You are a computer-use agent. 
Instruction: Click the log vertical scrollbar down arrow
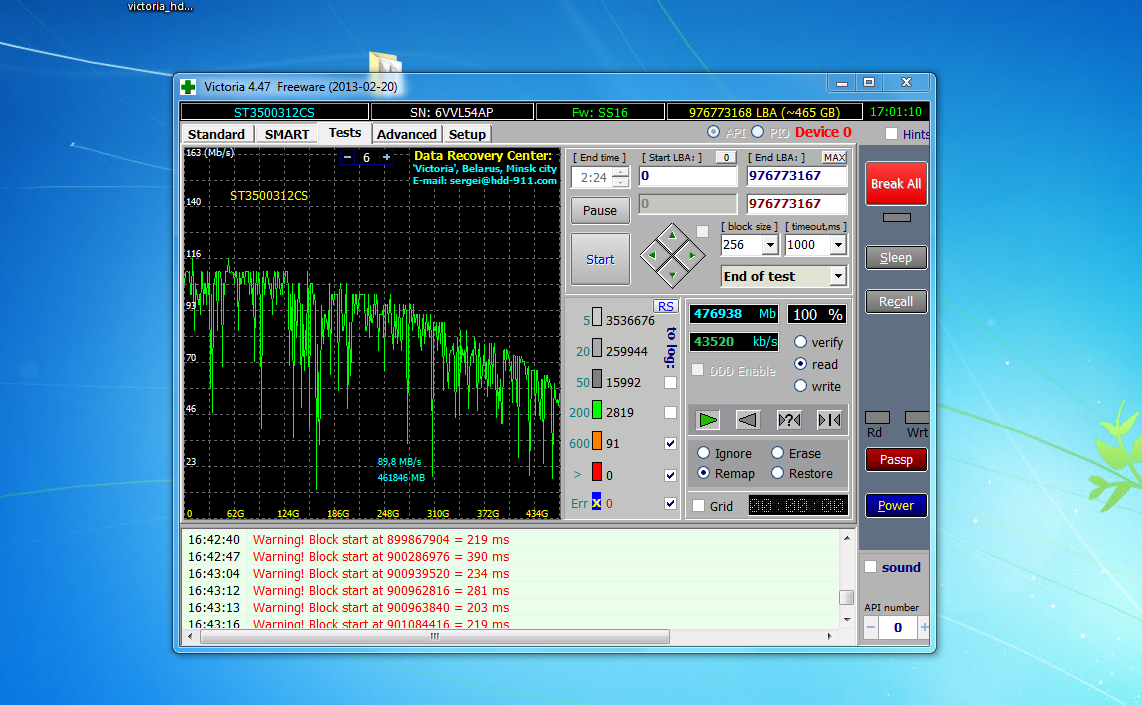tap(846, 619)
